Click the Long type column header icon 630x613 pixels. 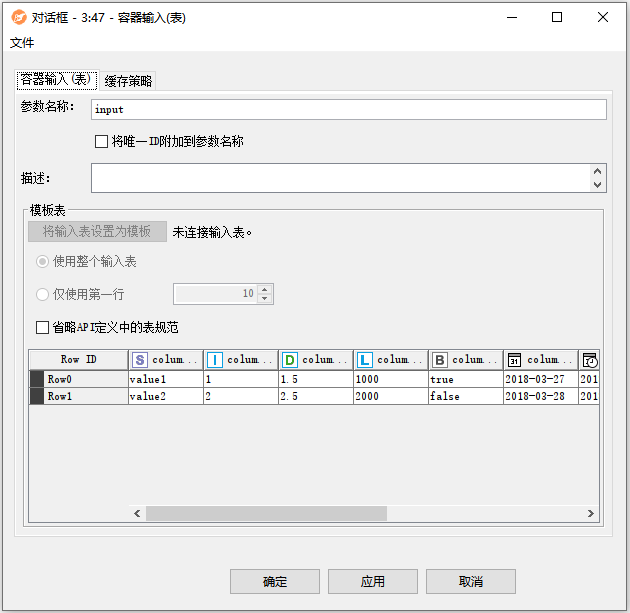click(365, 360)
